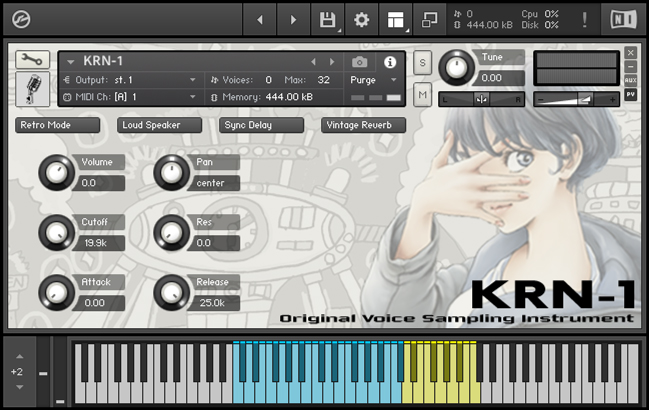
Task: Click the Res resonance knob
Action: point(171,233)
